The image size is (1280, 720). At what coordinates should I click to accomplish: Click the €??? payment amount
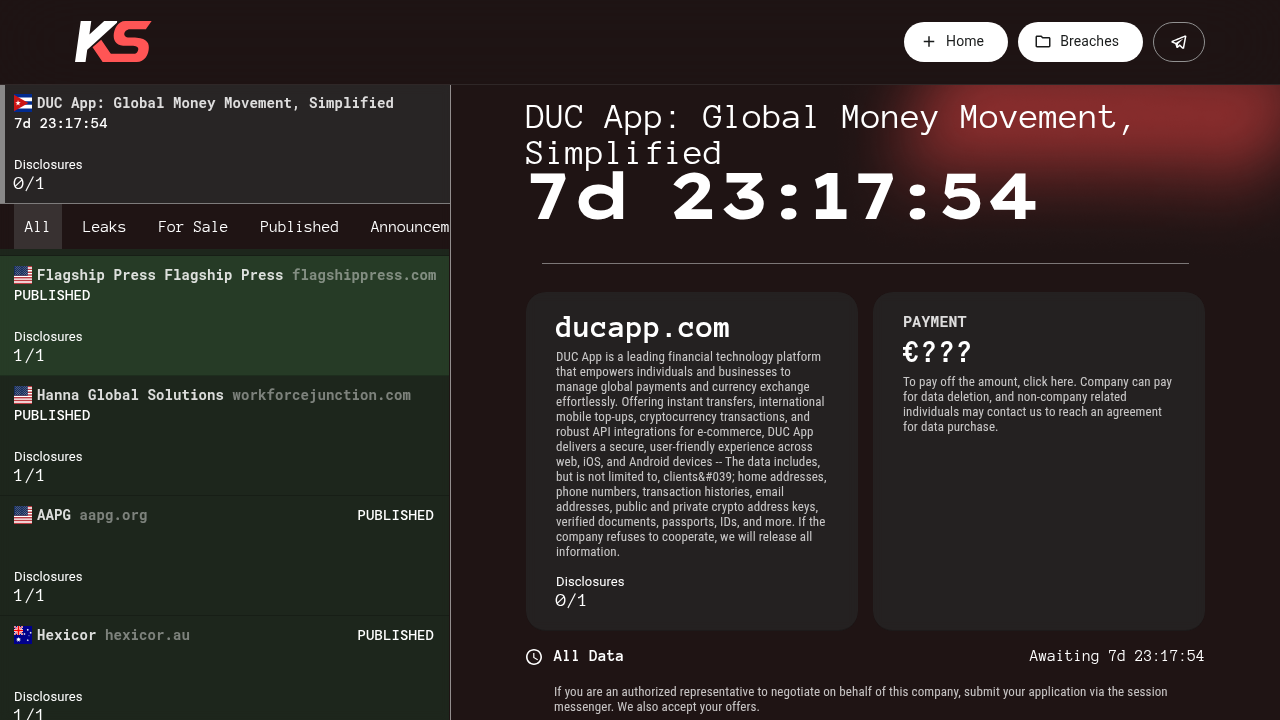point(937,352)
